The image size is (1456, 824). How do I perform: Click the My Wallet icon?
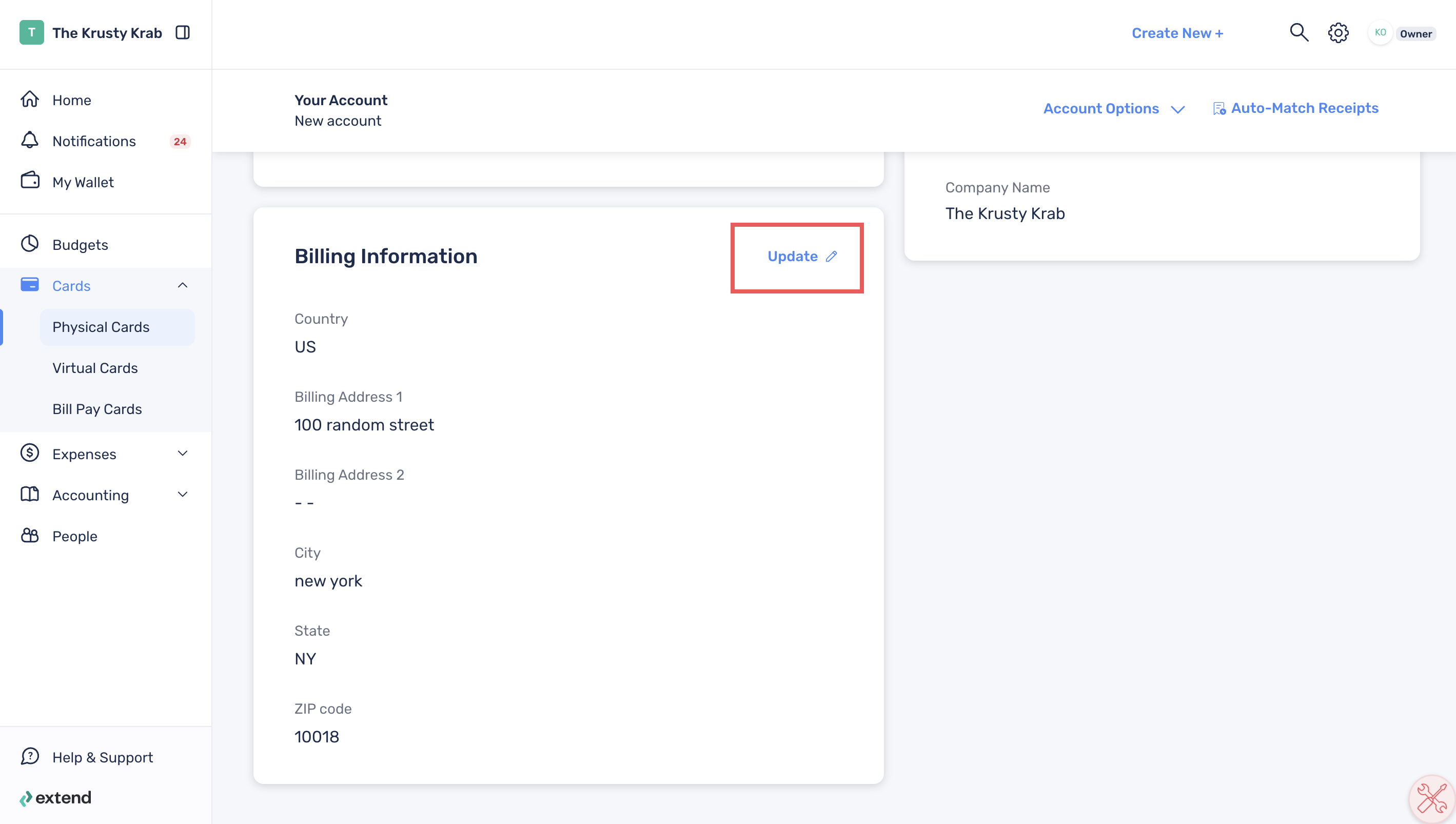point(29,181)
